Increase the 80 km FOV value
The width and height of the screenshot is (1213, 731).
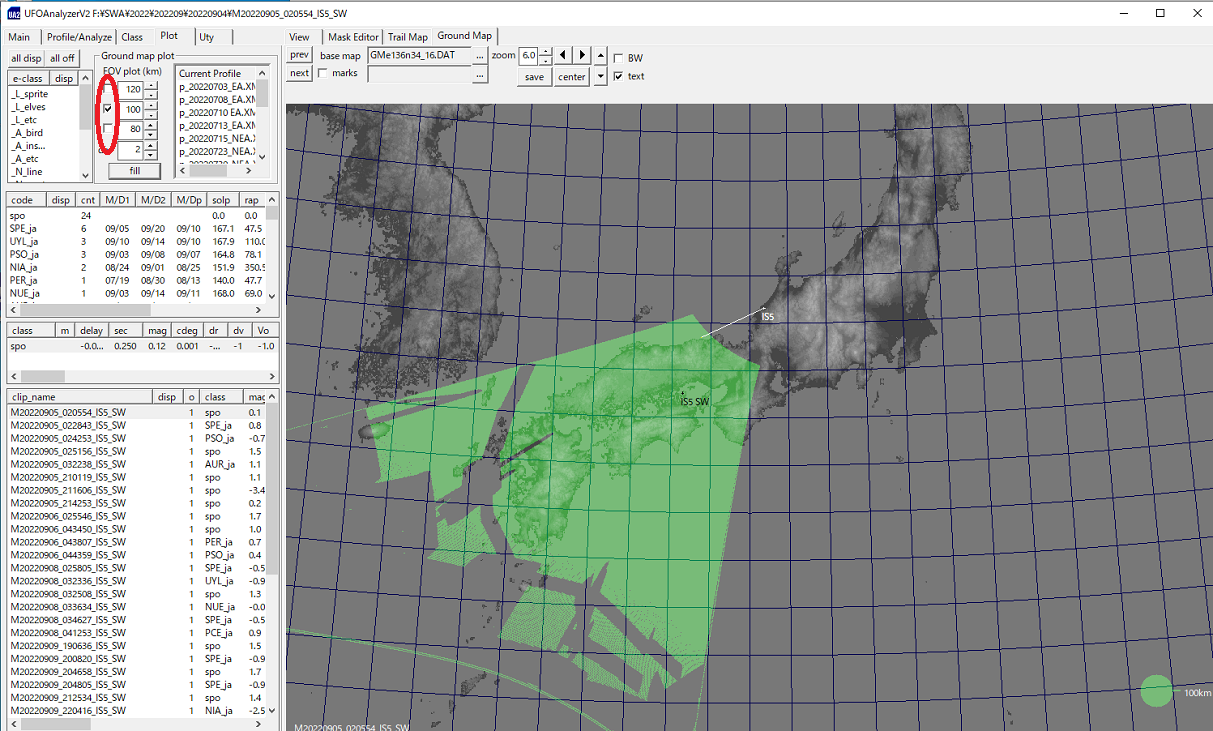pyautogui.click(x=150, y=124)
